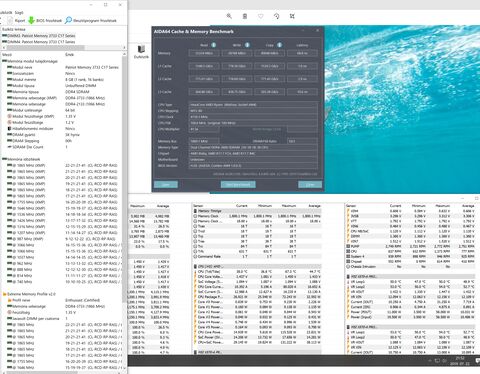Image resolution: width=480 pixels, height=374 pixels.
Task: Click the info icon next to Write
Action: tap(247, 45)
